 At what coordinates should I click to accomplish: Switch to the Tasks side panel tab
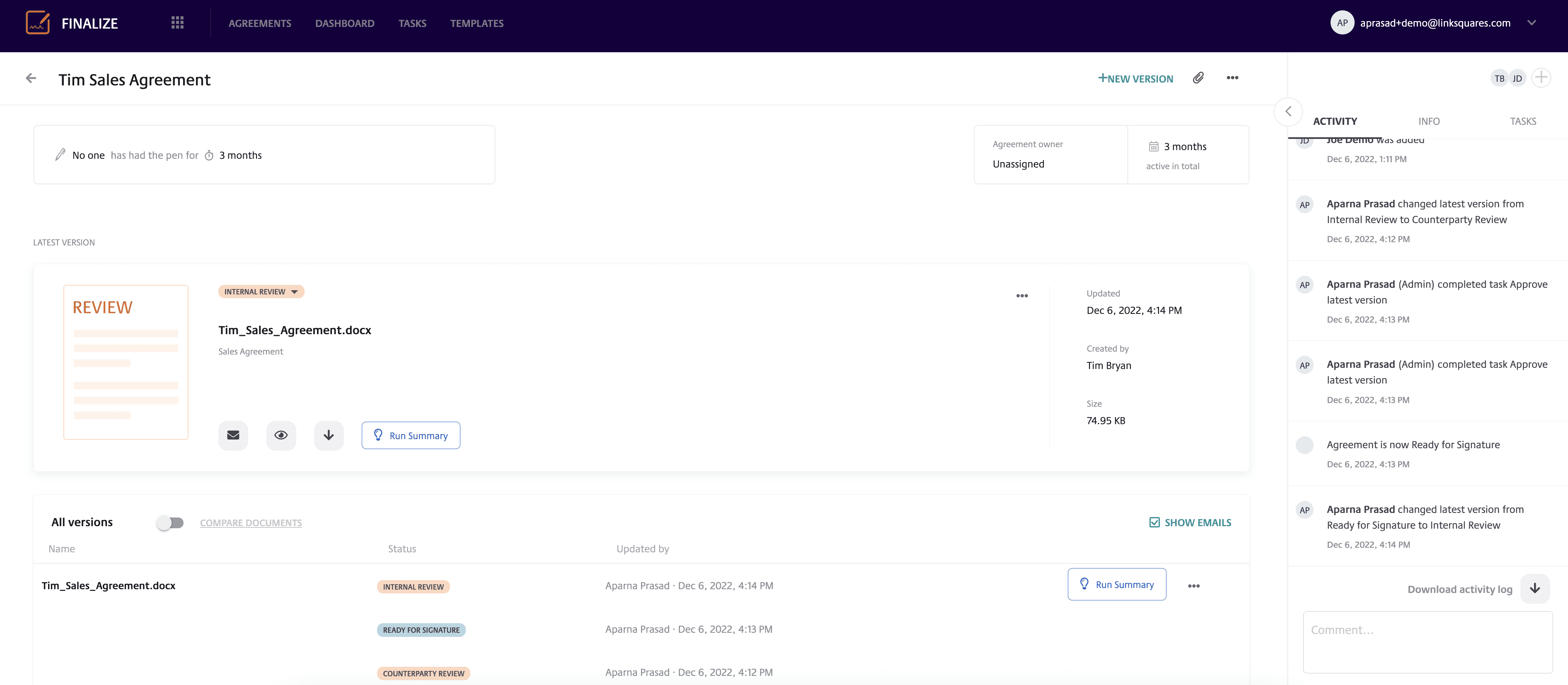1522,121
